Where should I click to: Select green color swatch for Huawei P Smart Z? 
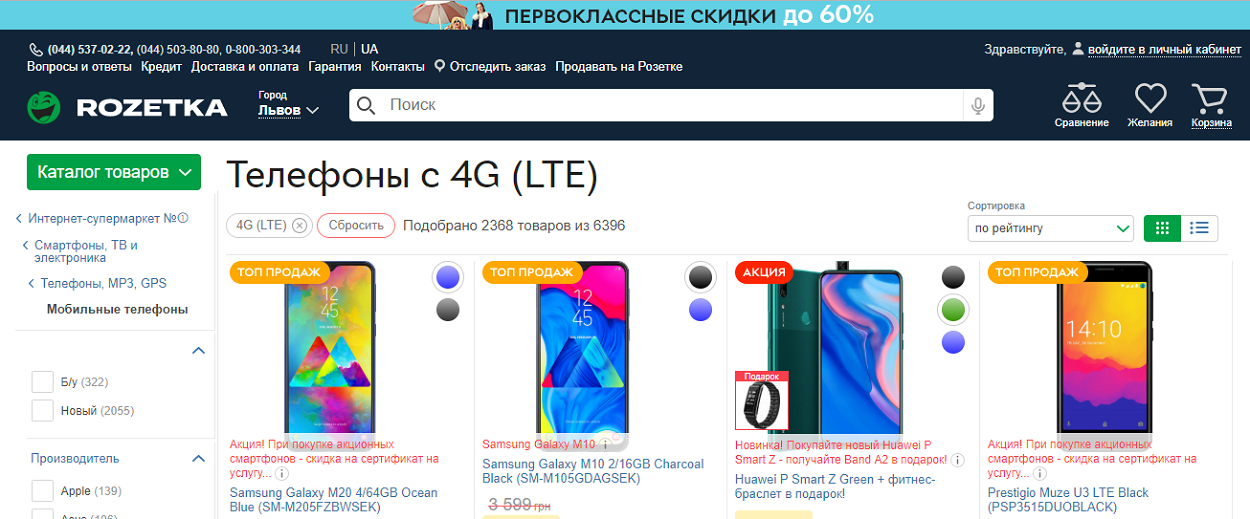click(x=954, y=310)
